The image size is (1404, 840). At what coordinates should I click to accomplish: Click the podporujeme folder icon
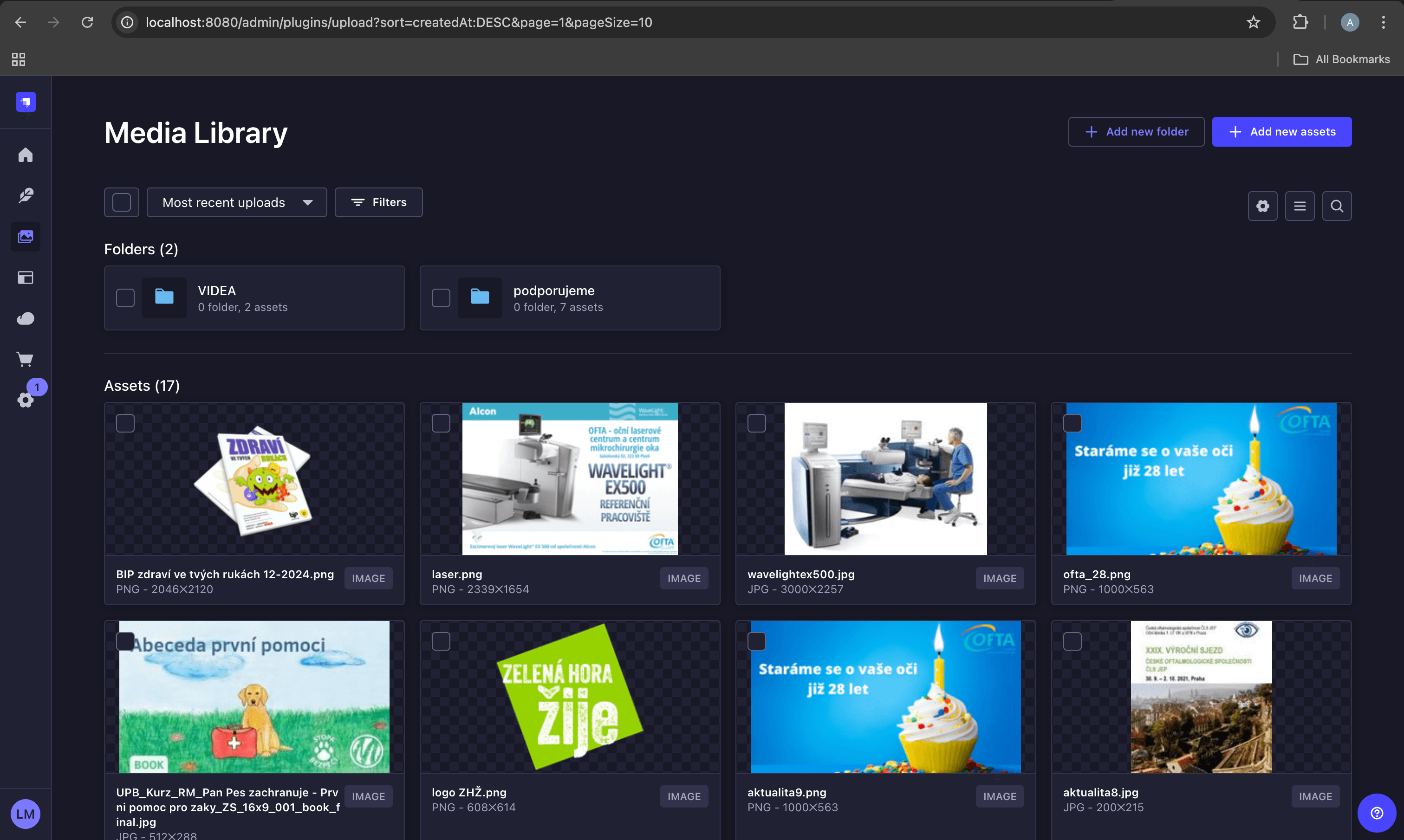(480, 297)
